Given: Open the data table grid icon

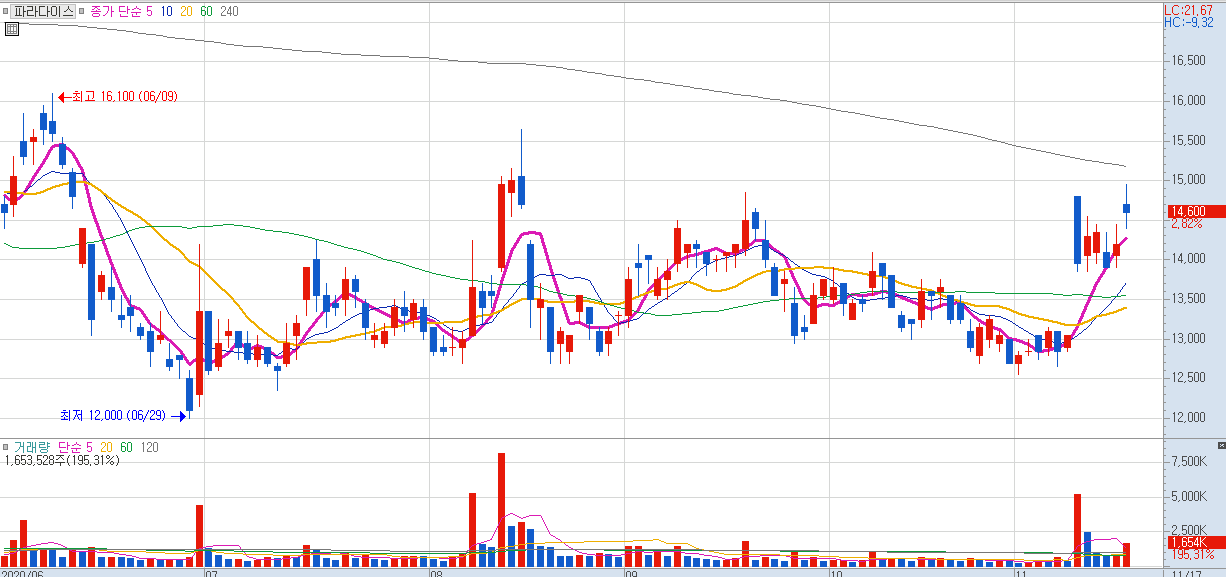Looking at the screenshot, I should coord(11,28).
